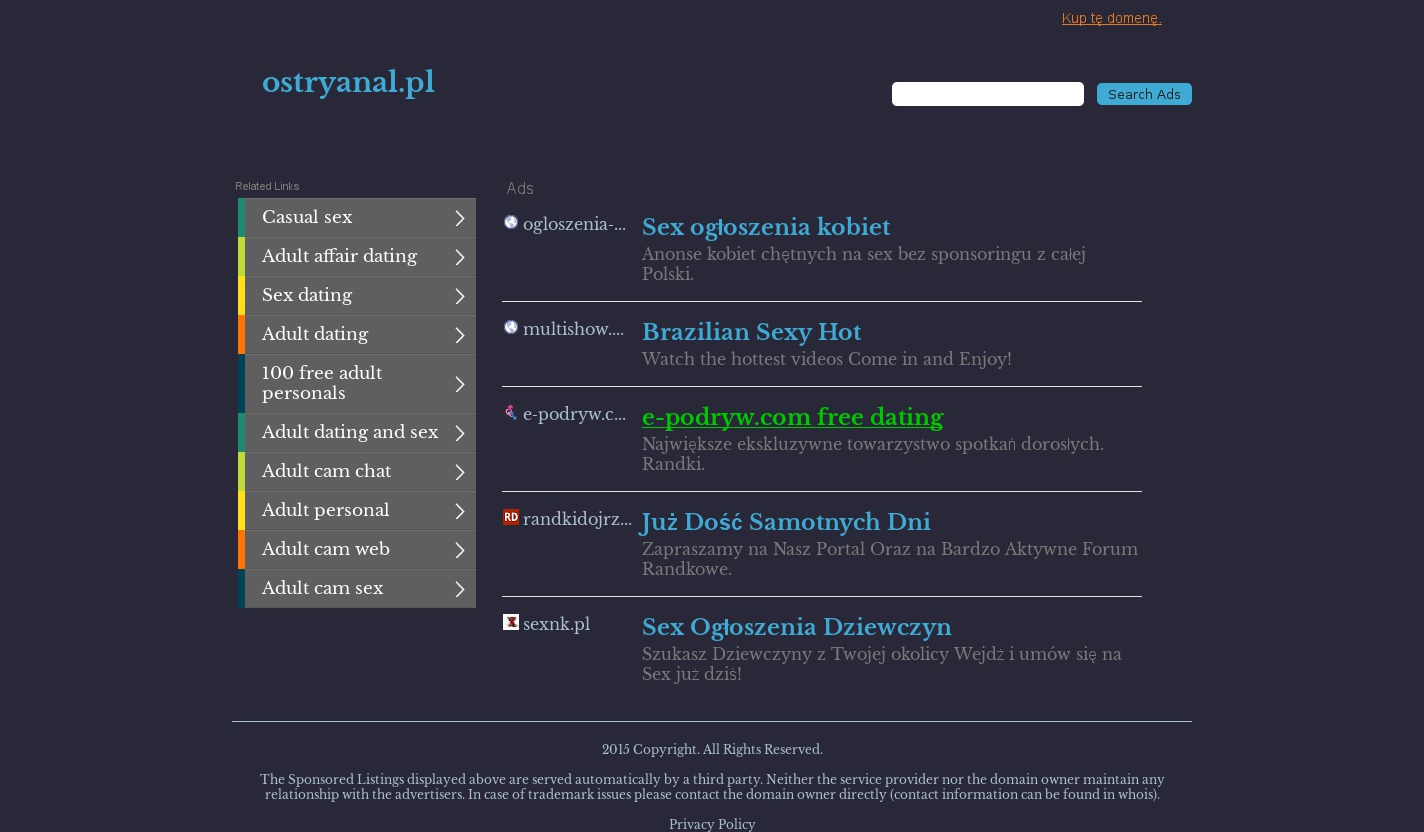Select the Adult dating related link
Image resolution: width=1424 pixels, height=832 pixels.
[315, 335]
